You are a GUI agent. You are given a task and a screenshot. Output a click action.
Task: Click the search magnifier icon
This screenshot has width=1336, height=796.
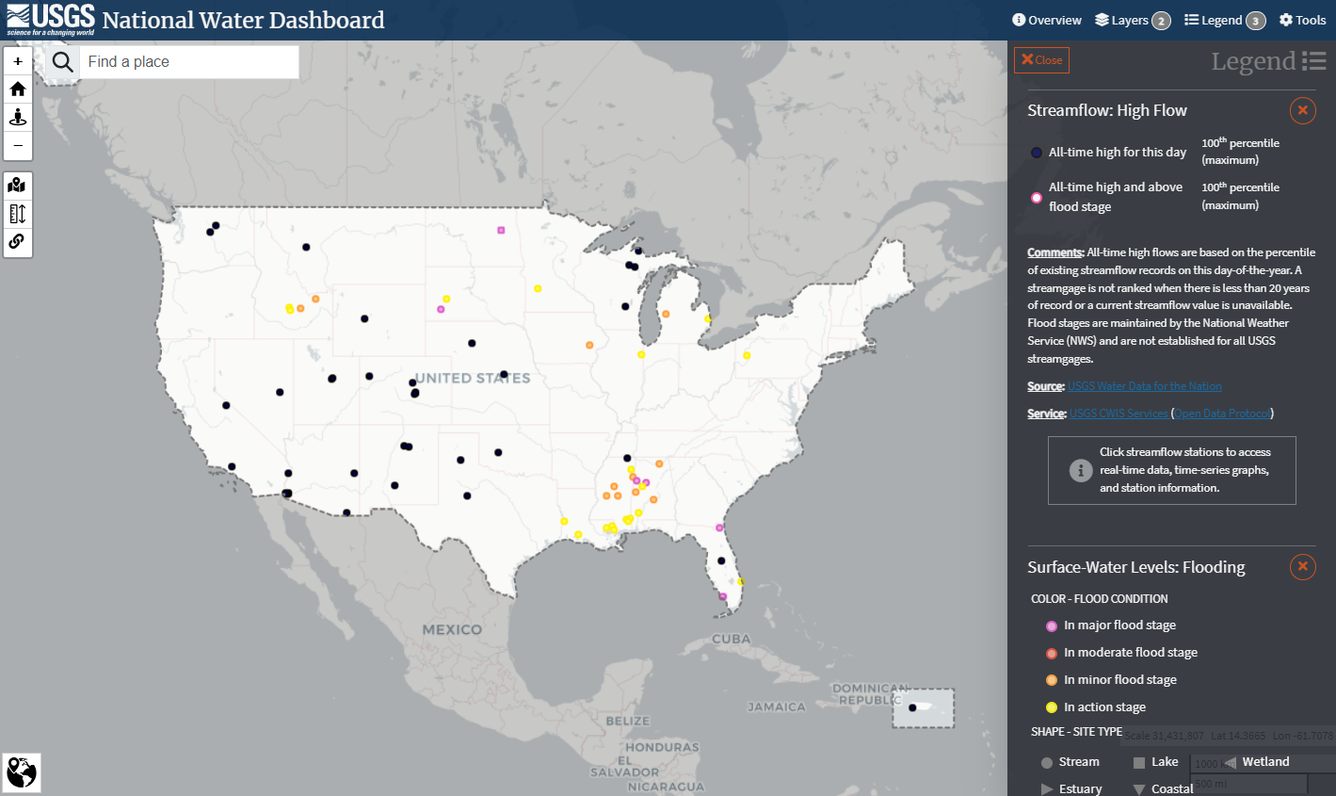coord(61,61)
